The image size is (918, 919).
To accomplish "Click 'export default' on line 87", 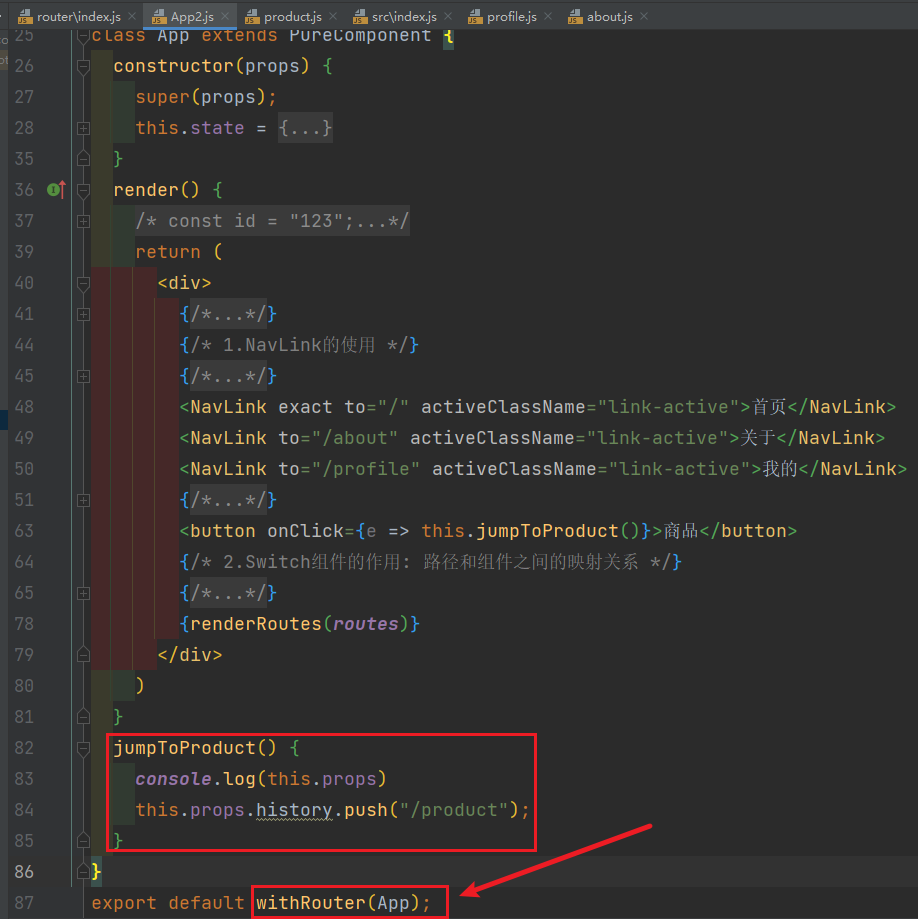I will pos(168,903).
